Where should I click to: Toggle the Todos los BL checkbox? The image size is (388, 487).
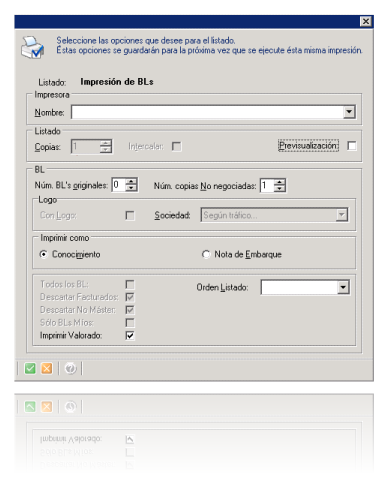coord(130,284)
